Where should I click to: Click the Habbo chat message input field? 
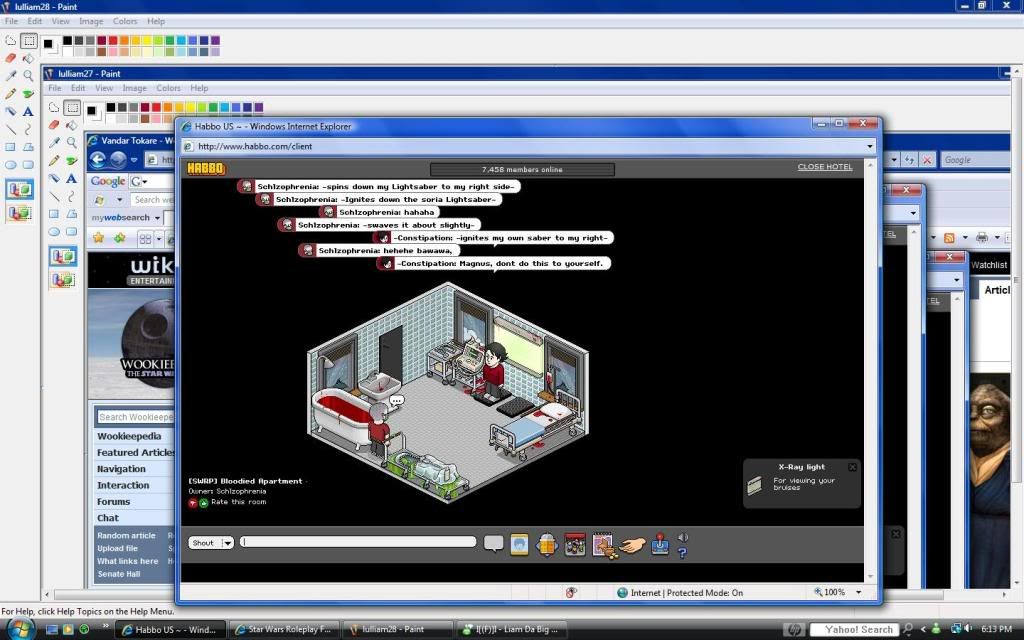click(x=358, y=542)
